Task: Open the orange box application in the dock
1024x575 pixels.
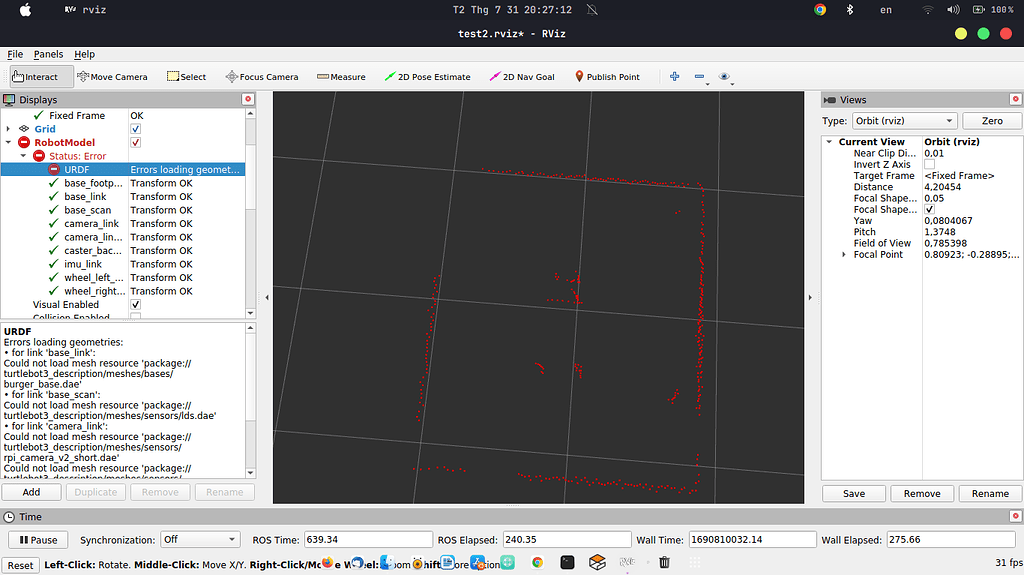Action: (x=598, y=562)
